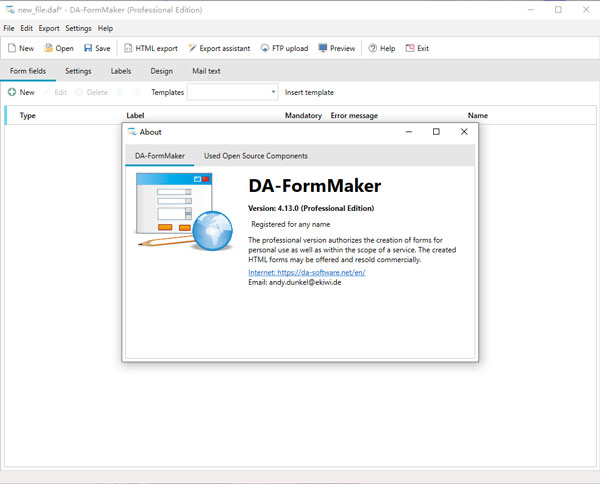This screenshot has width=600, height=484.
Task: Click the Delete form field button
Action: click(x=92, y=92)
